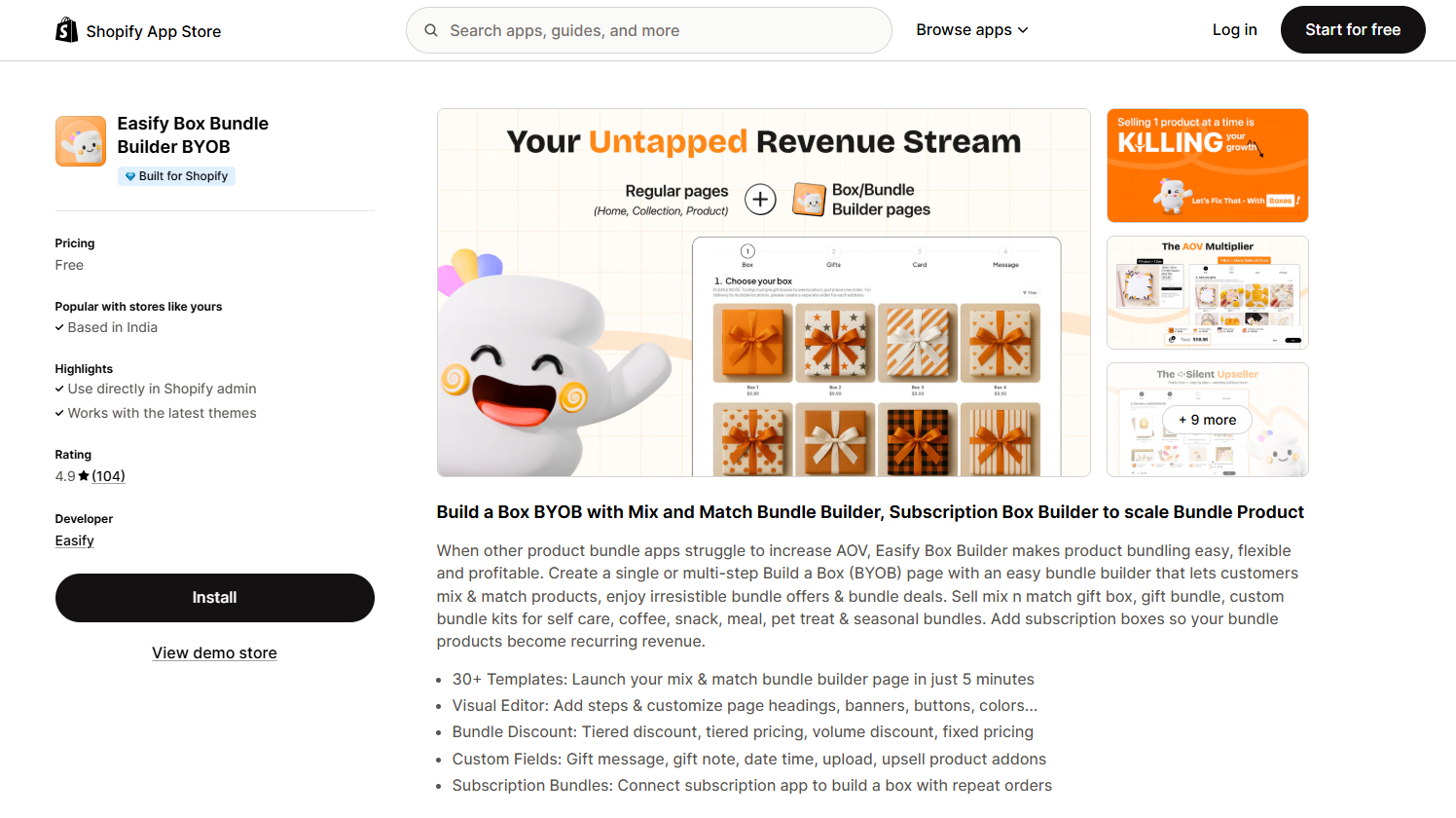Click the Shopify App Store title text
This screenshot has width=1456, height=818.
(154, 31)
